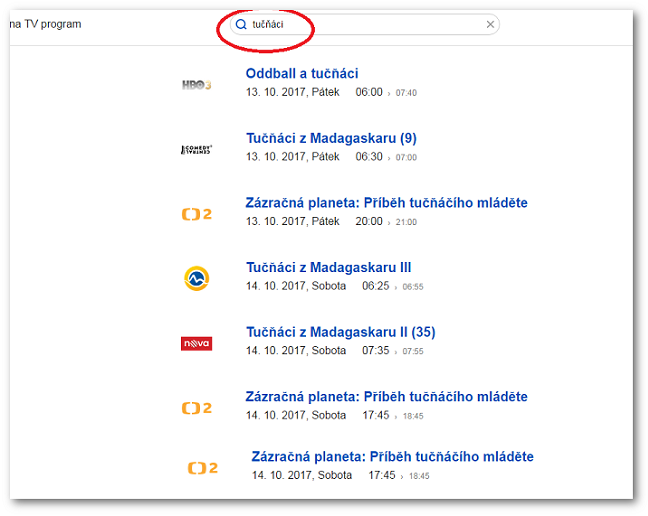Clear the search field with X
Image resolution: width=648 pixels, height=516 pixels.
(490, 25)
